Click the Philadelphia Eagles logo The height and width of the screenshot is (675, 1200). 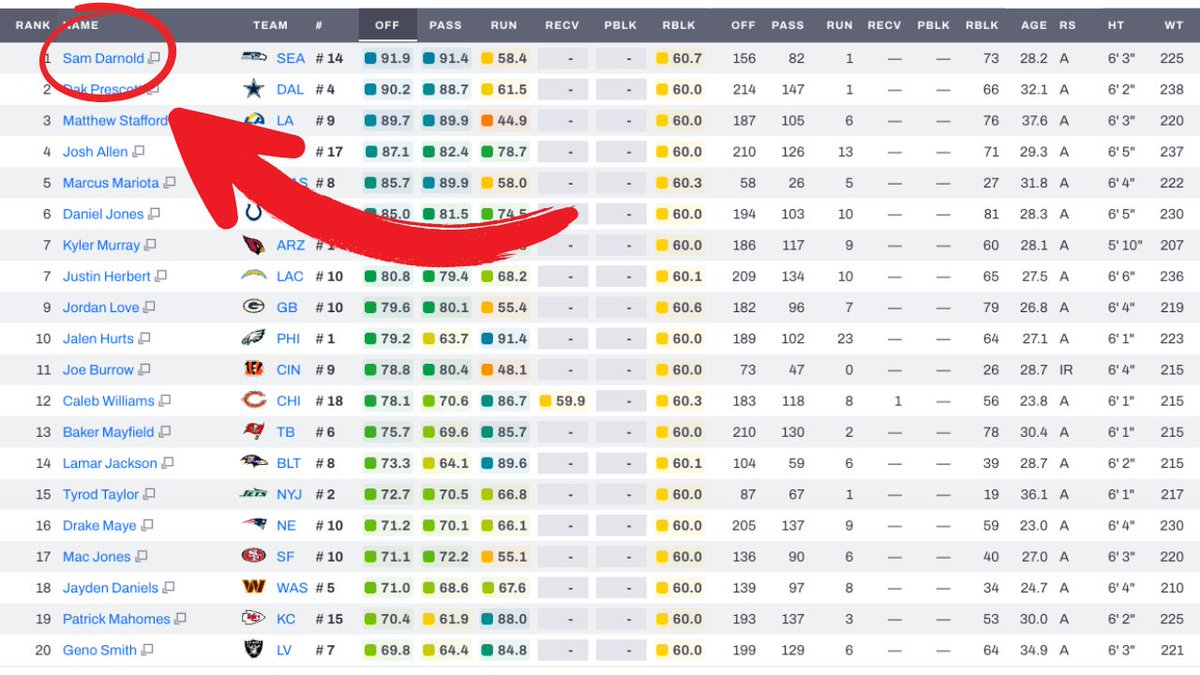click(254, 338)
